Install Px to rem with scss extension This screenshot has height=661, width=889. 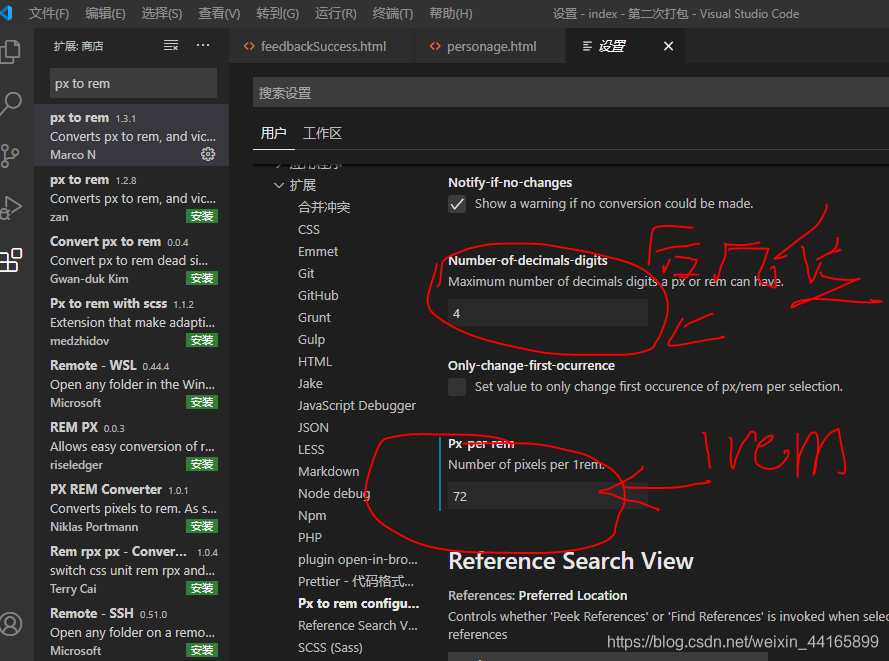(202, 340)
